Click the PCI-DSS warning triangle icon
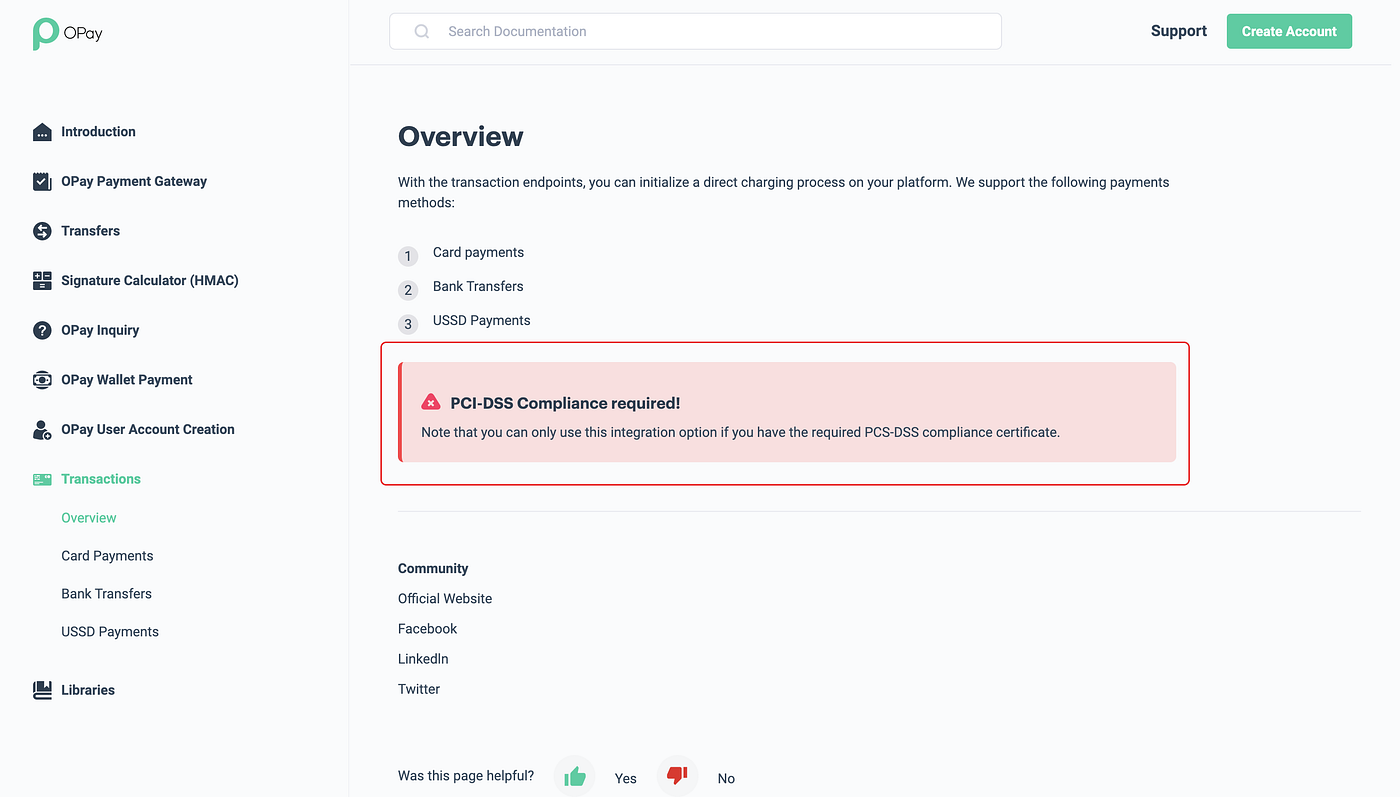 (431, 402)
